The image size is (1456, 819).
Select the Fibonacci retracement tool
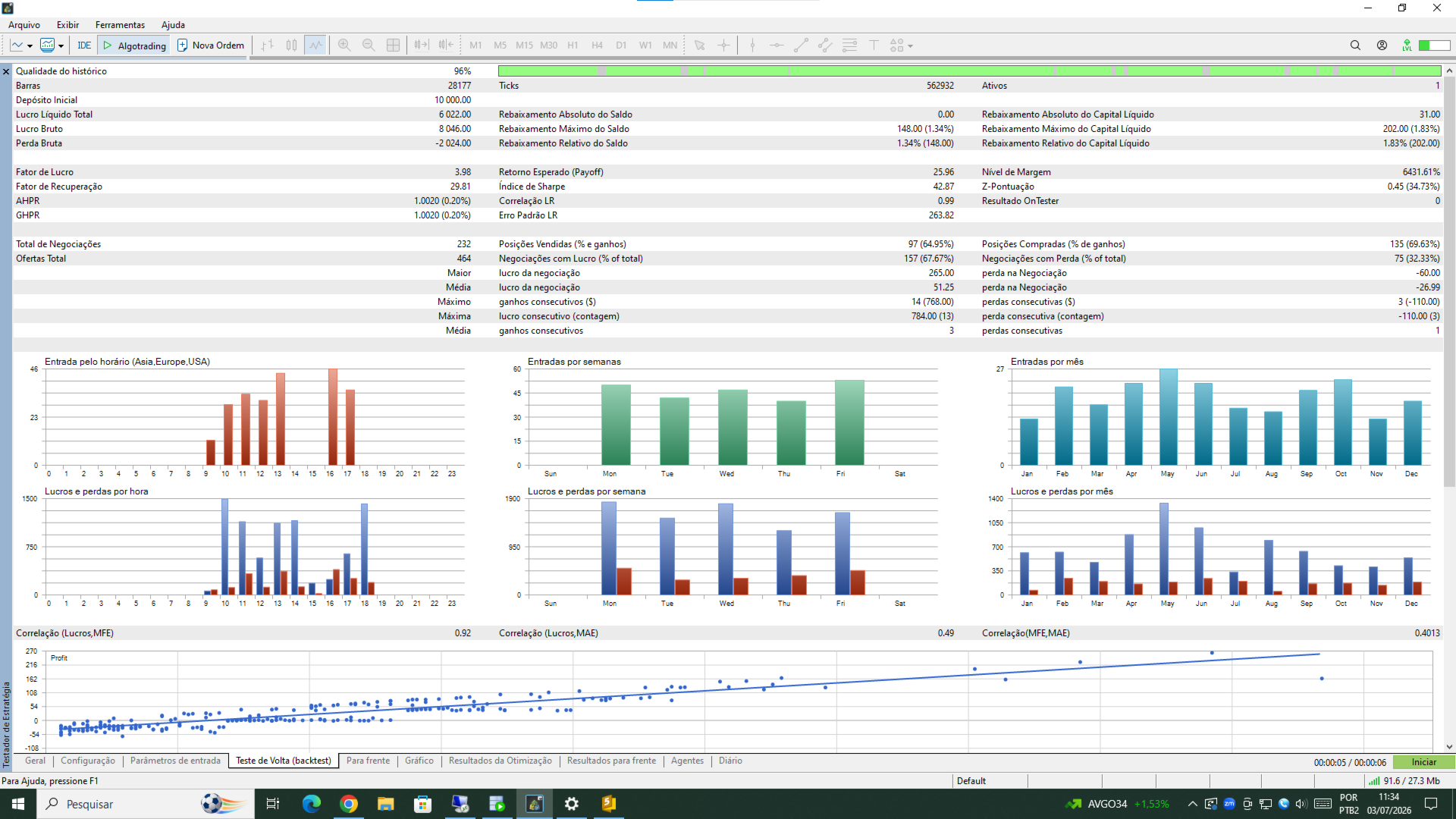[x=849, y=45]
